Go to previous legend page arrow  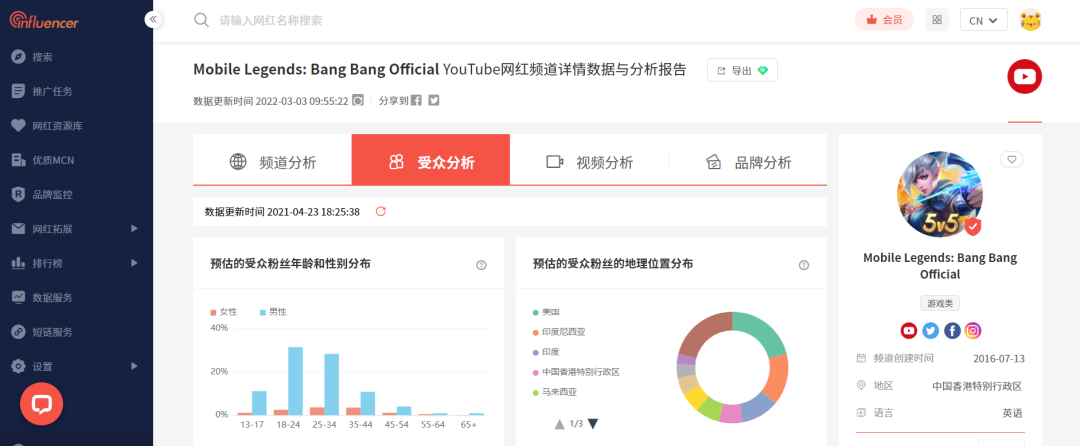[x=560, y=424]
